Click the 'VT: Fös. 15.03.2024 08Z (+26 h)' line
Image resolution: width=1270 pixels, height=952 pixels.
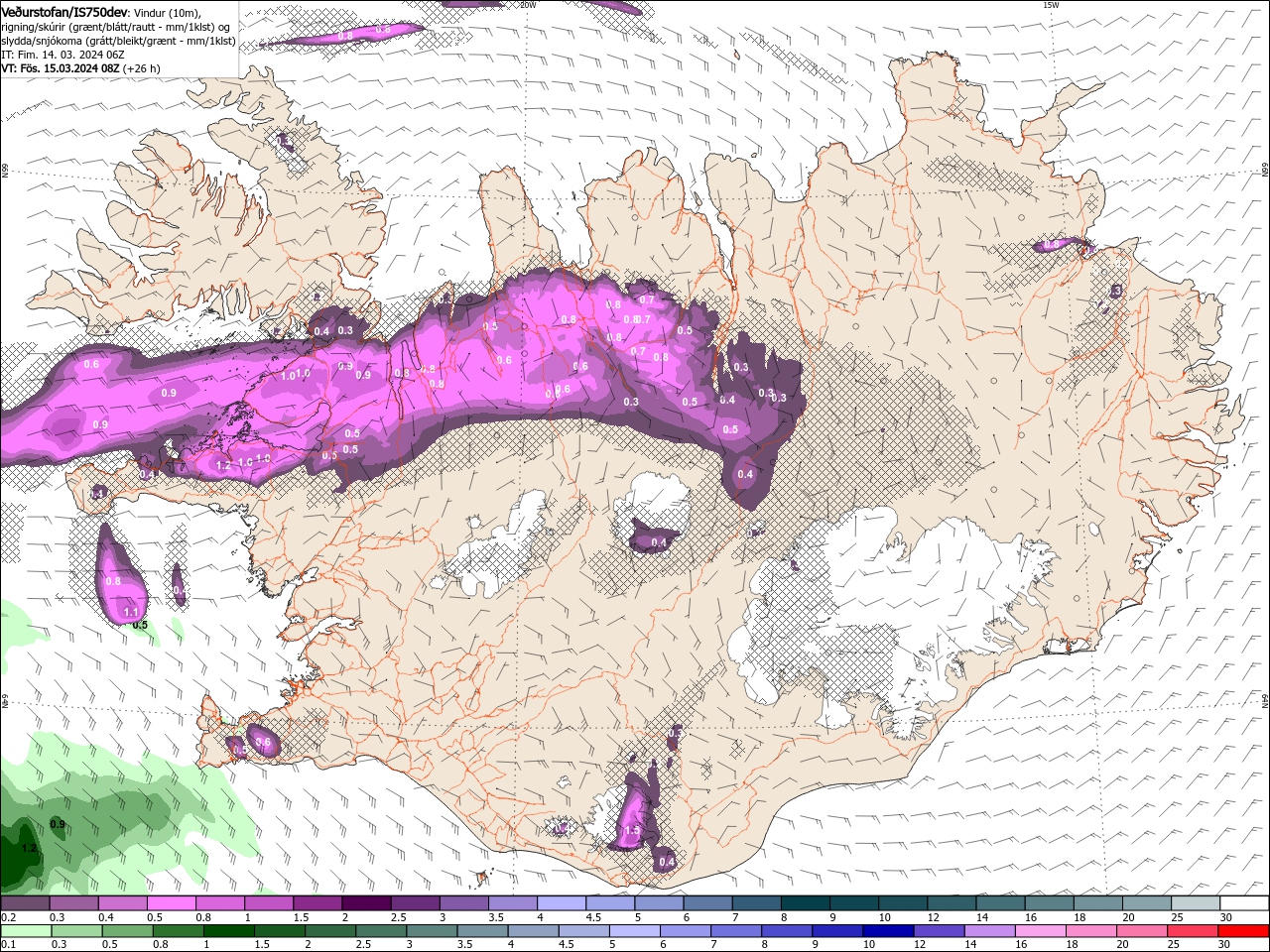80,68
